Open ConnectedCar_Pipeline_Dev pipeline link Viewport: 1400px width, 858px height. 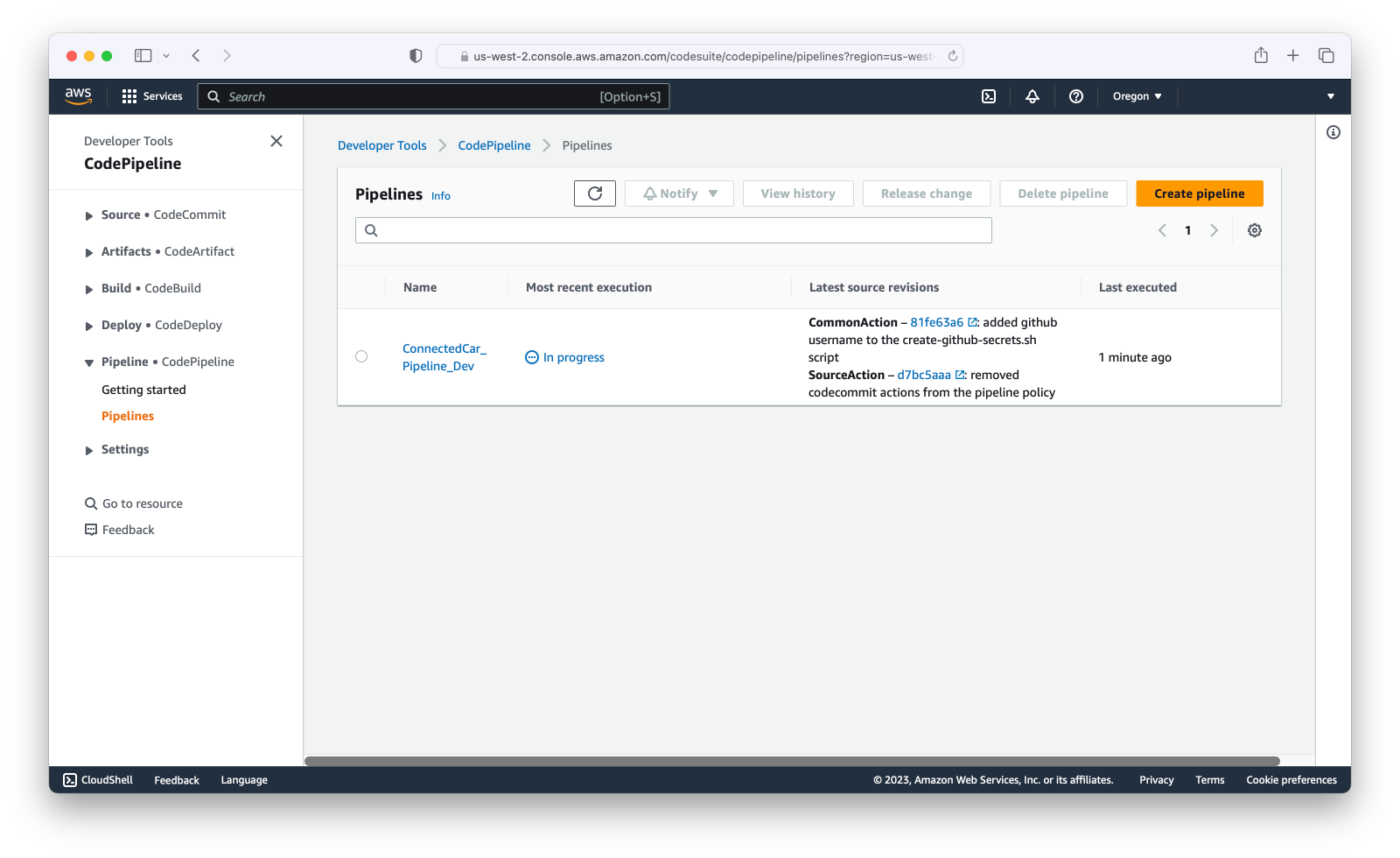(x=444, y=357)
